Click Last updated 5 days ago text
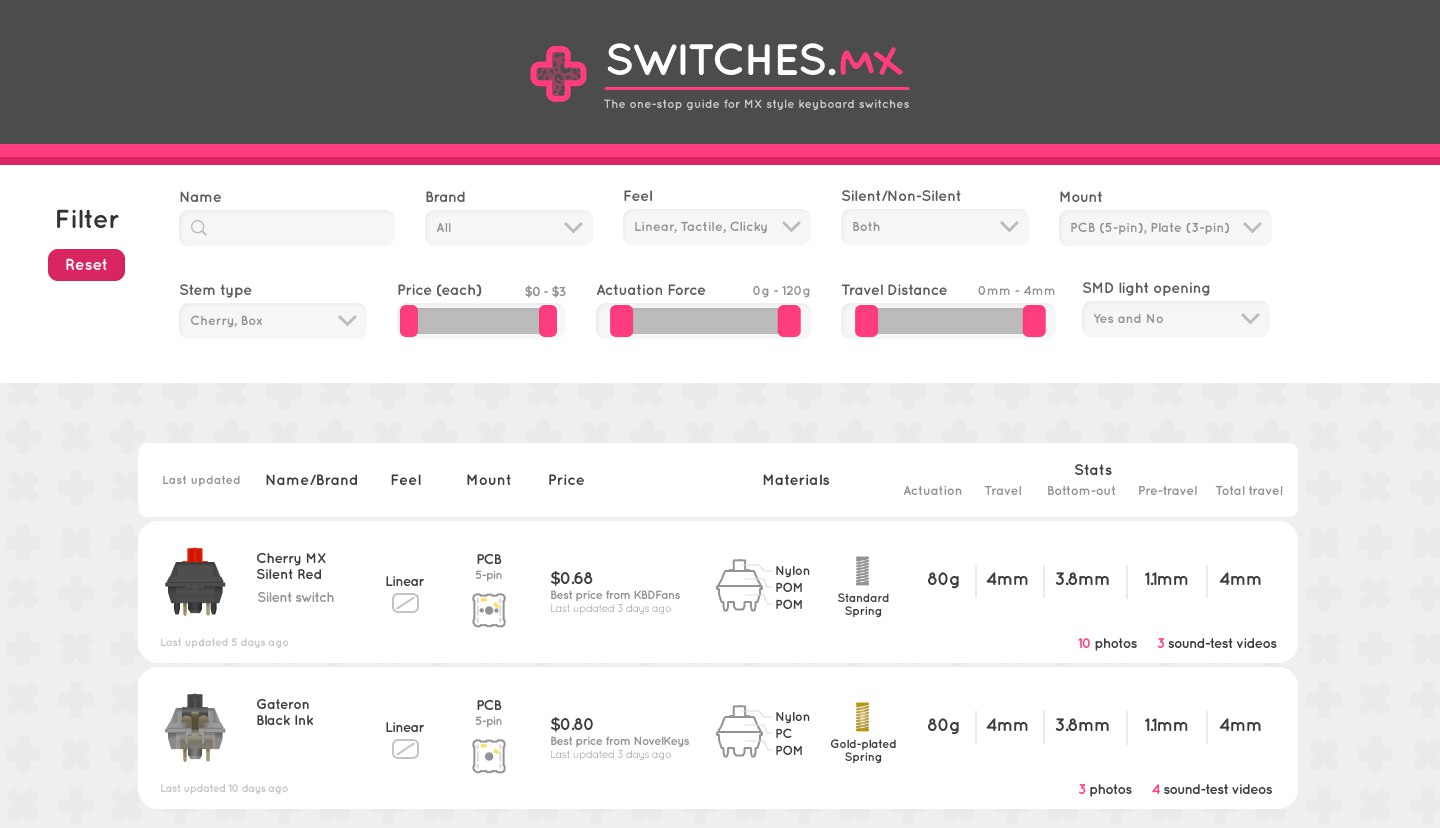This screenshot has height=828, width=1440. tap(224, 642)
